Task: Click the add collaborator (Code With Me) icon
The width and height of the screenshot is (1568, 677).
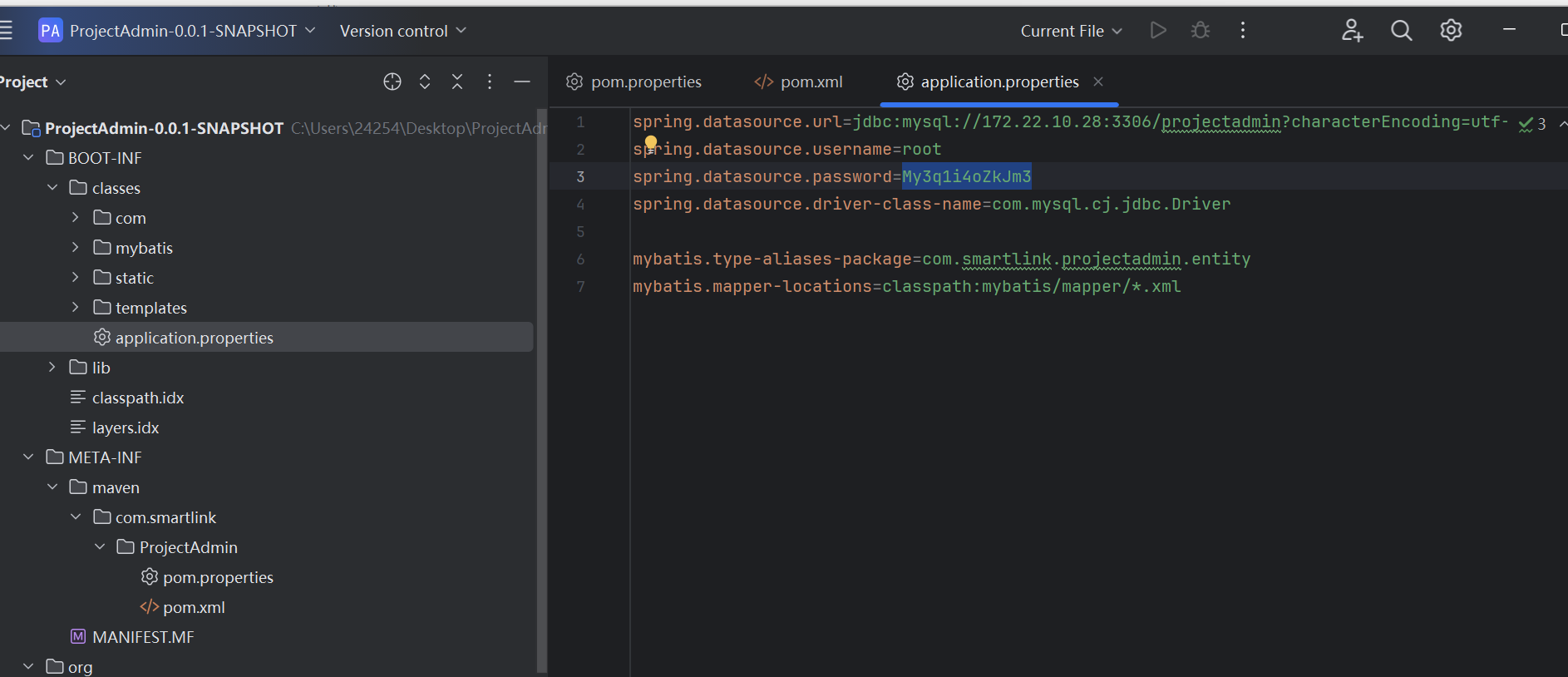Action: [x=1352, y=31]
